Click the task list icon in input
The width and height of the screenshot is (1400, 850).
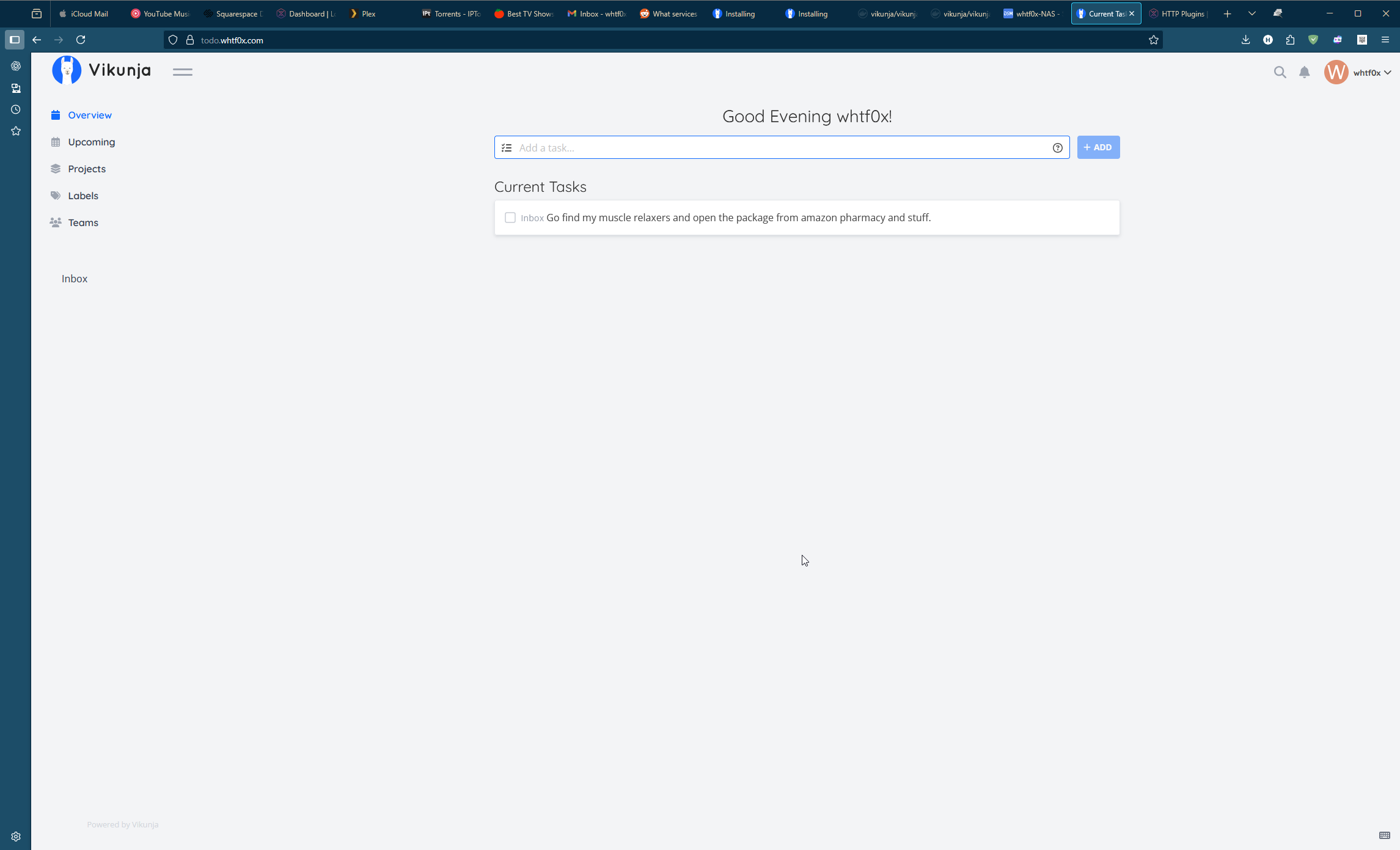click(x=507, y=148)
